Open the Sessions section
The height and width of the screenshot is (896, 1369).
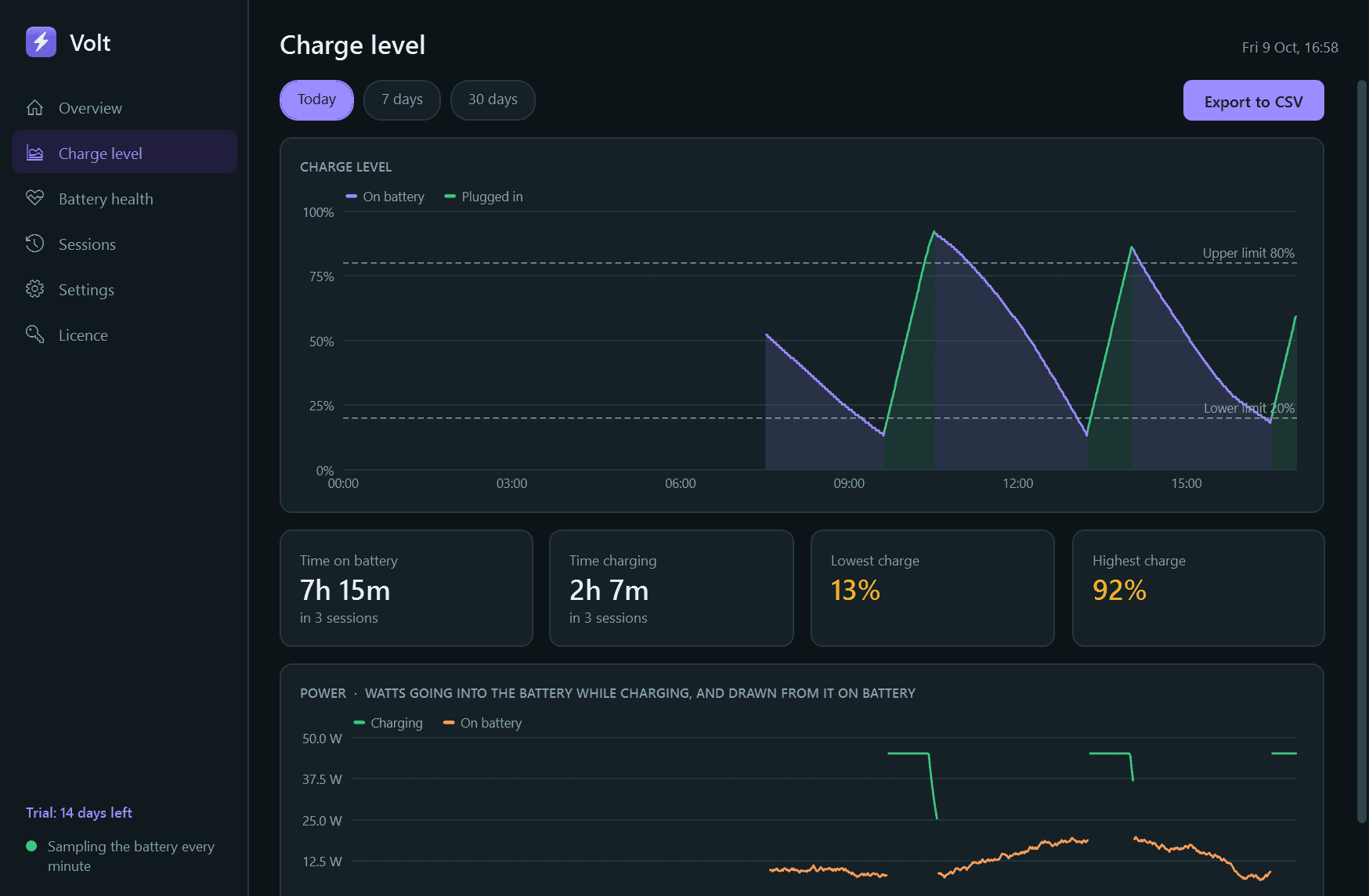(x=125, y=244)
